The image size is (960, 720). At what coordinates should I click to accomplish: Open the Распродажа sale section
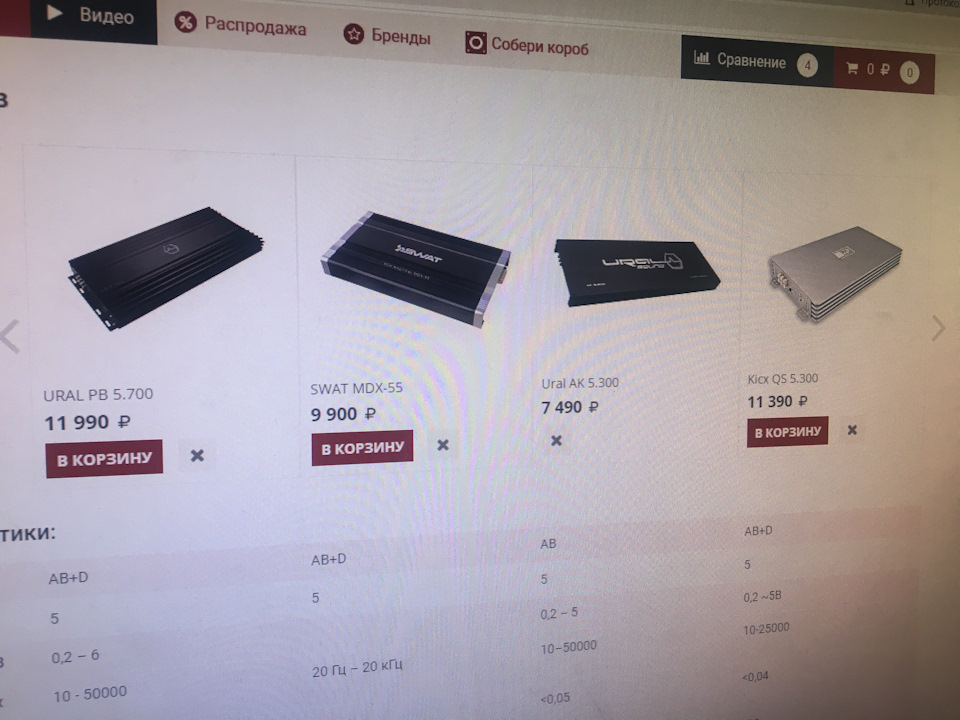pos(255,26)
